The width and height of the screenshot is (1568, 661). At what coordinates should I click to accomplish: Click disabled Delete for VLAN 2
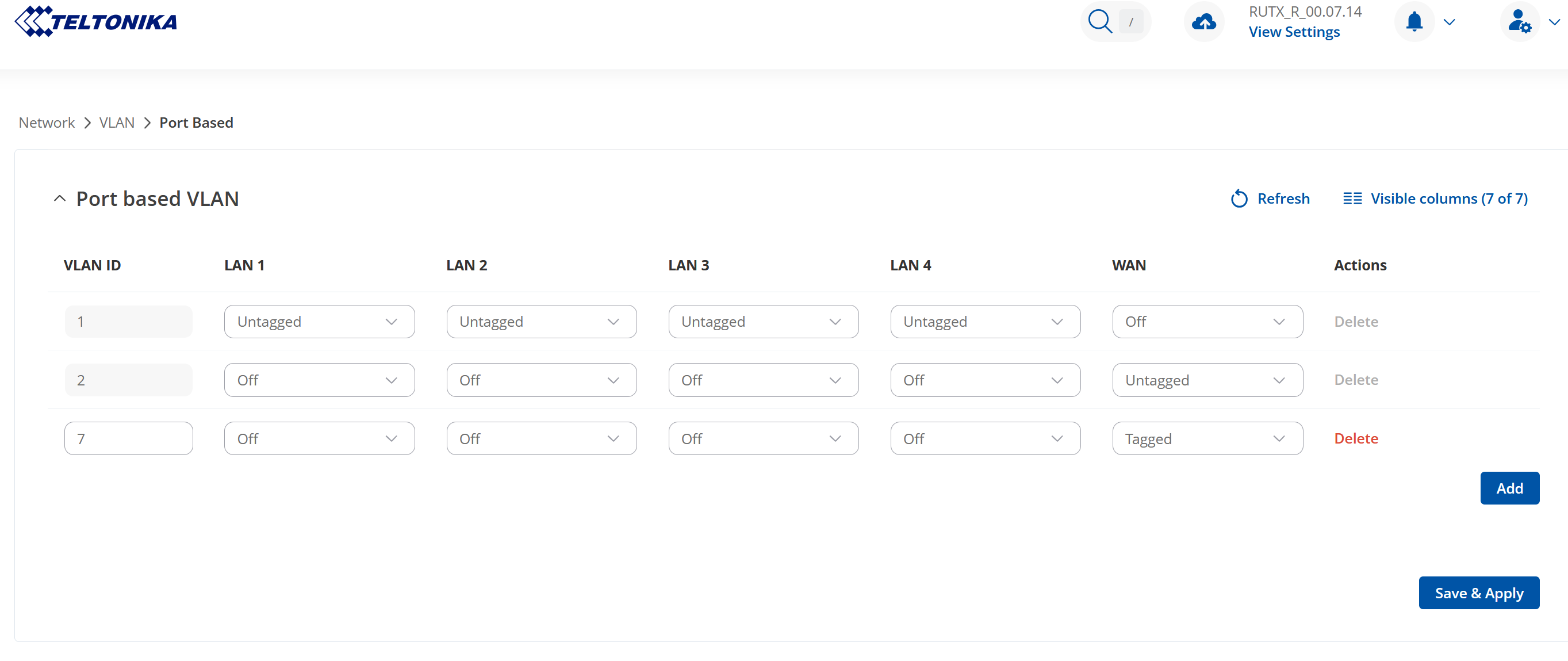[1356, 380]
